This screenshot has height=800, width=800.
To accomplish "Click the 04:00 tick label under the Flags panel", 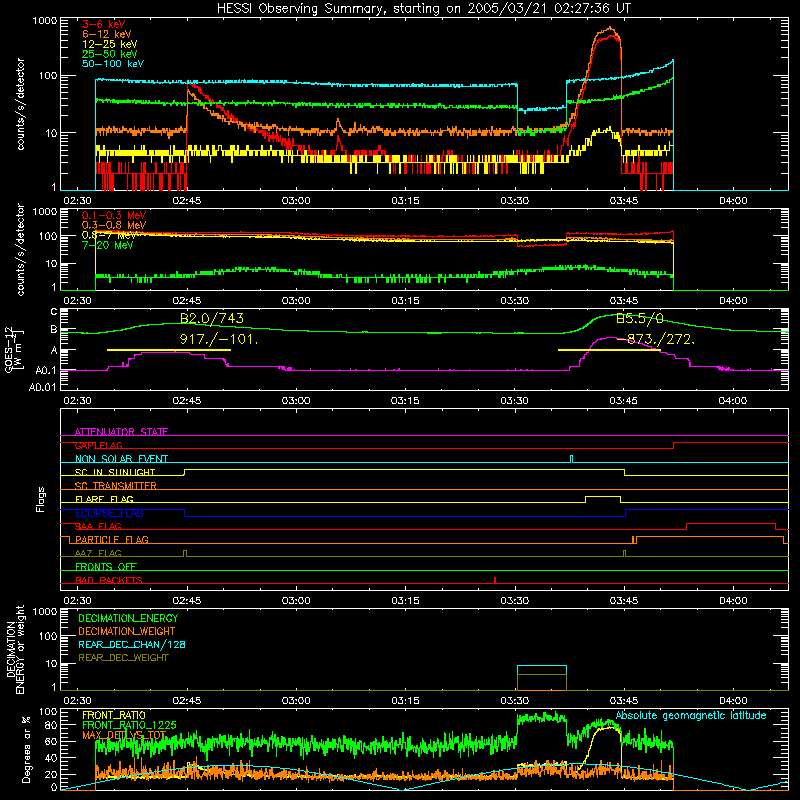I will (x=733, y=601).
